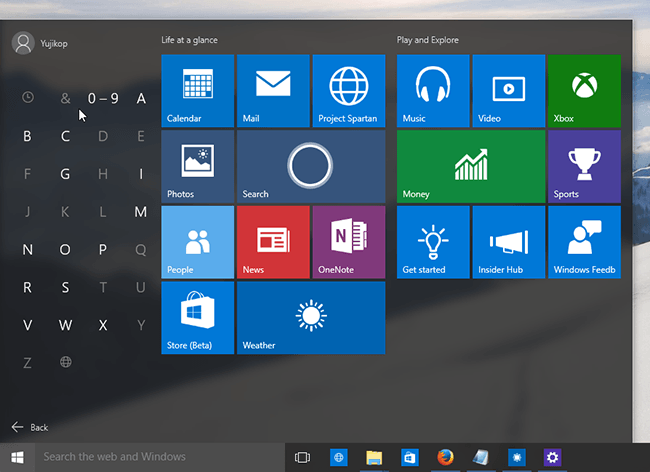650x472 pixels.
Task: Jump to apps under letter B
Action: (27, 136)
